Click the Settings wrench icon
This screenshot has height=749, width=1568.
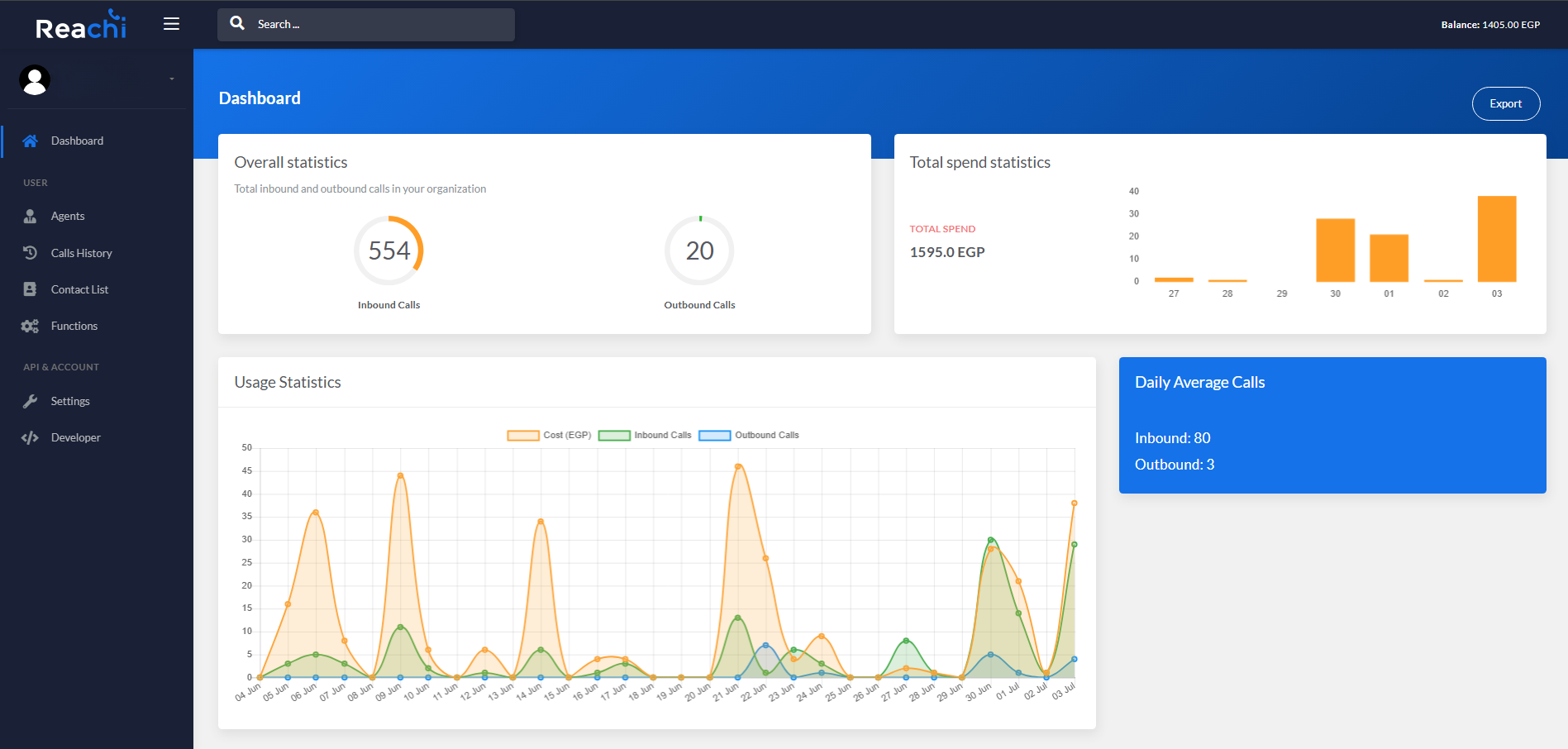coord(30,401)
